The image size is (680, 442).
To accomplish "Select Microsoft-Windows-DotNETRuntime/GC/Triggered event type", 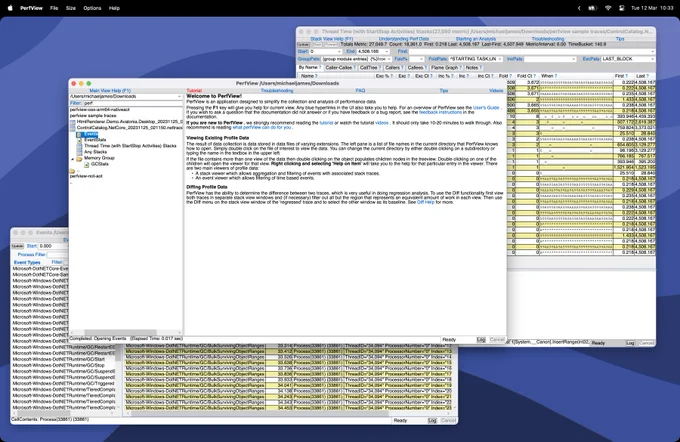I will click(x=63, y=383).
